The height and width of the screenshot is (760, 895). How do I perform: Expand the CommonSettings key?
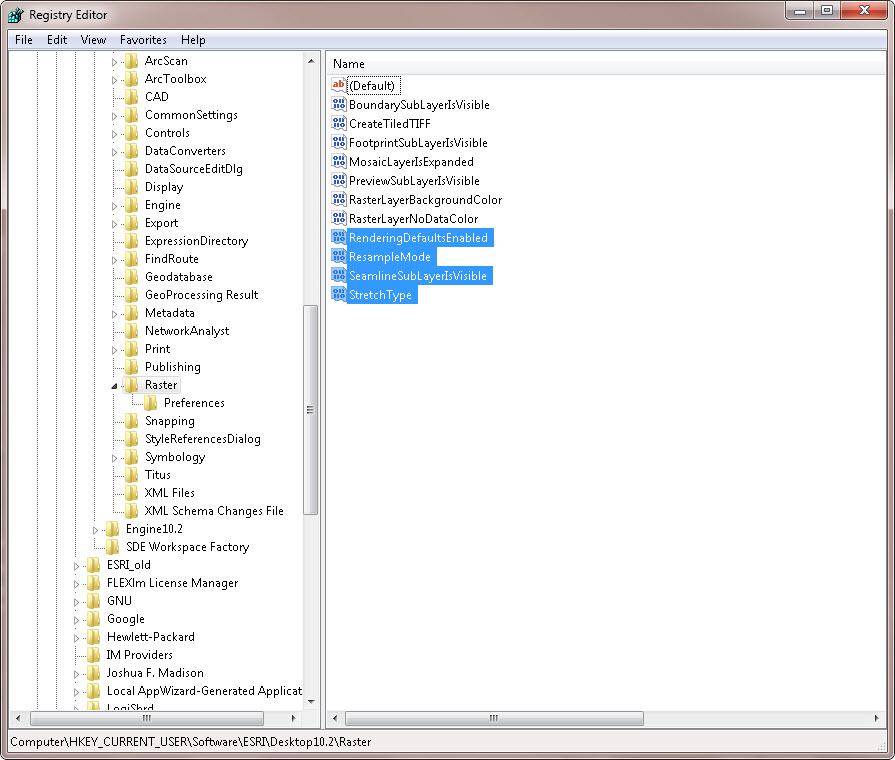114,116
